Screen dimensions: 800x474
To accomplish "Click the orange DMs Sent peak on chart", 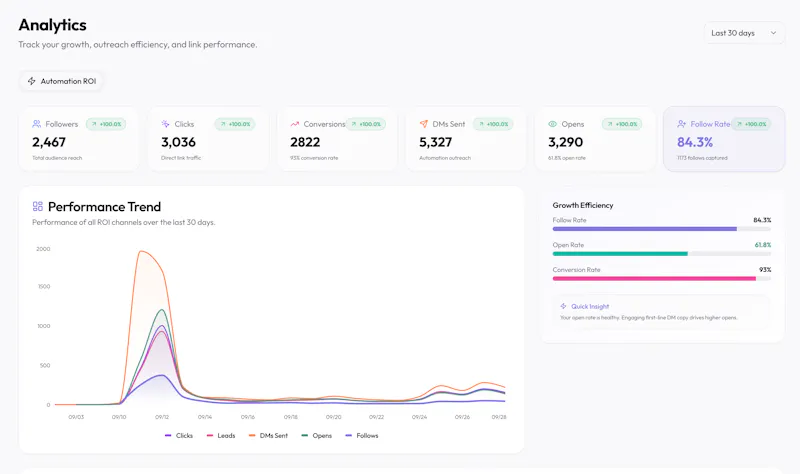I will 141,251.
